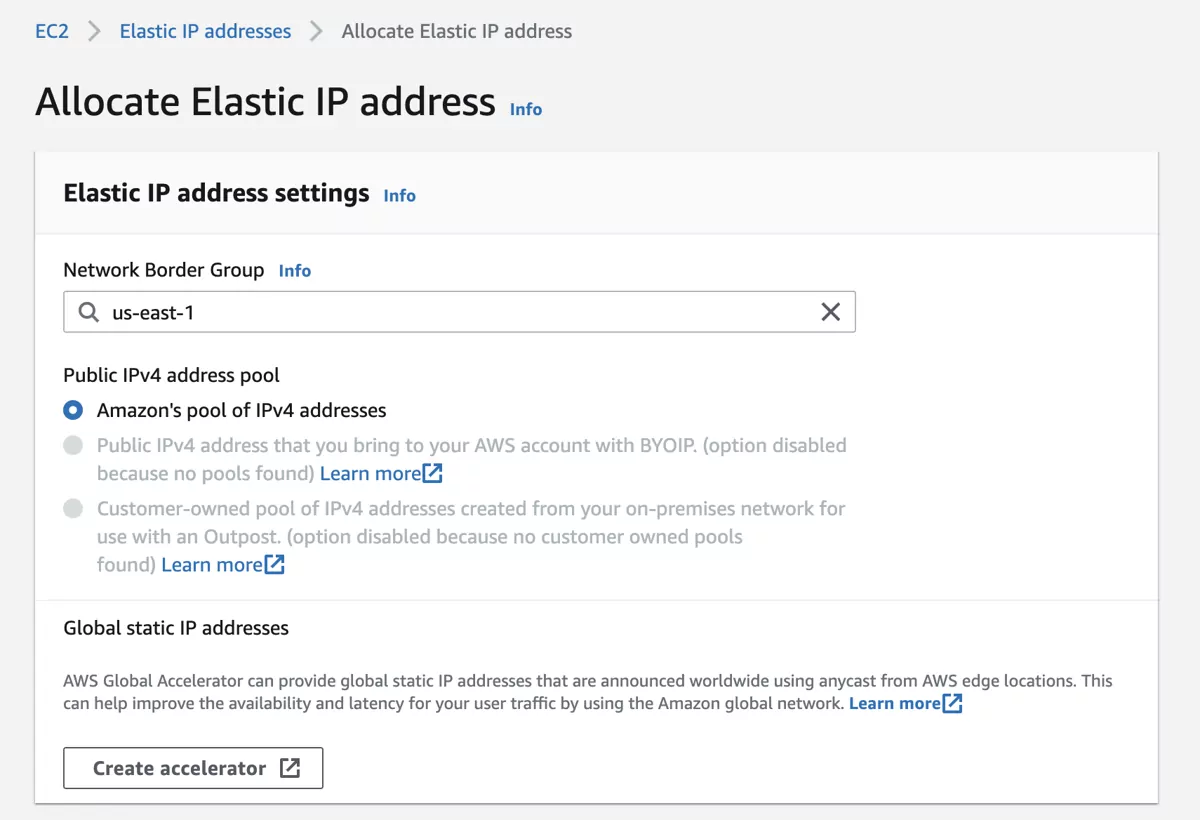Click the breadcrumb chevron after EC2
The image size is (1200, 820).
click(93, 31)
